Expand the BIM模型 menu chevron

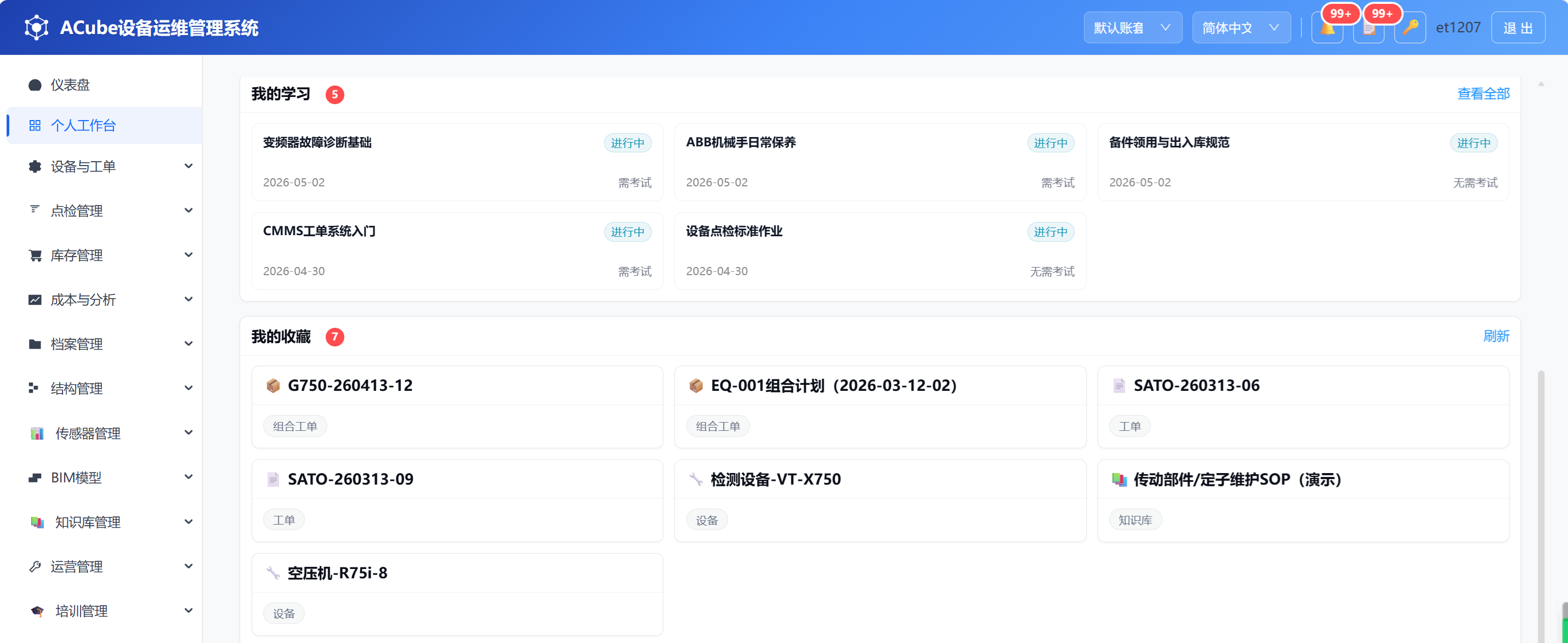[x=189, y=477]
